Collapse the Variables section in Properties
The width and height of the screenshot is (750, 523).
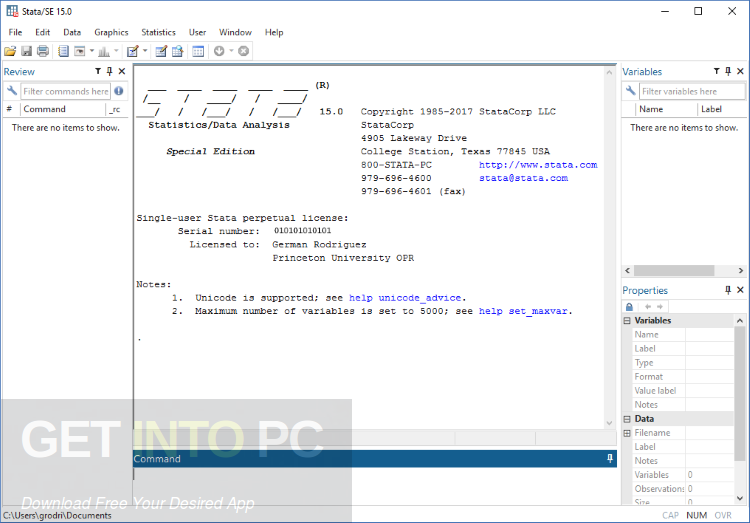click(x=627, y=321)
